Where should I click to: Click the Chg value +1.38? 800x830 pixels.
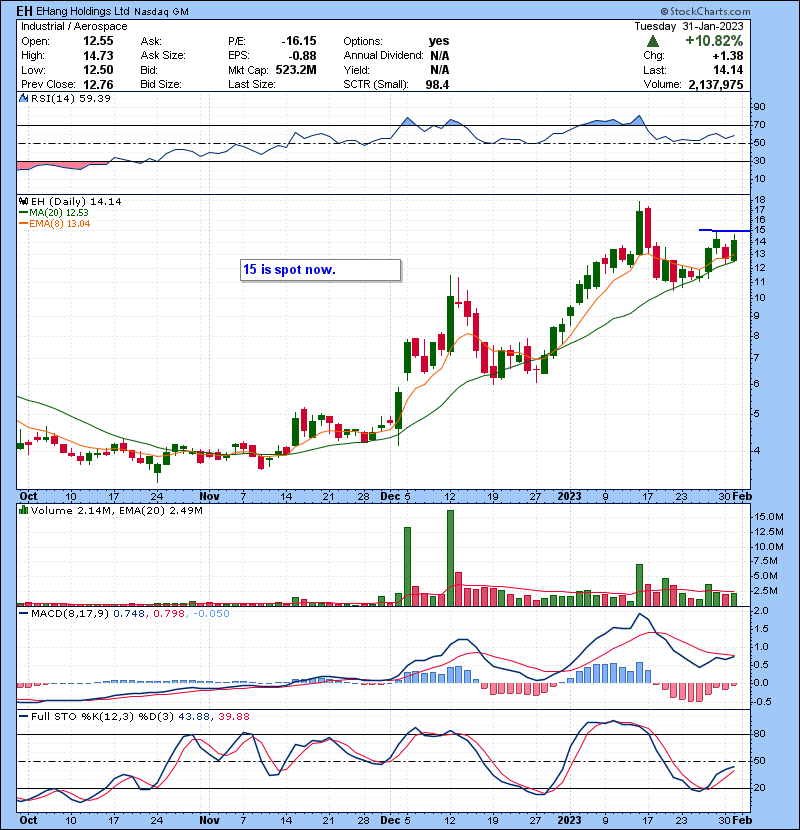pos(727,56)
